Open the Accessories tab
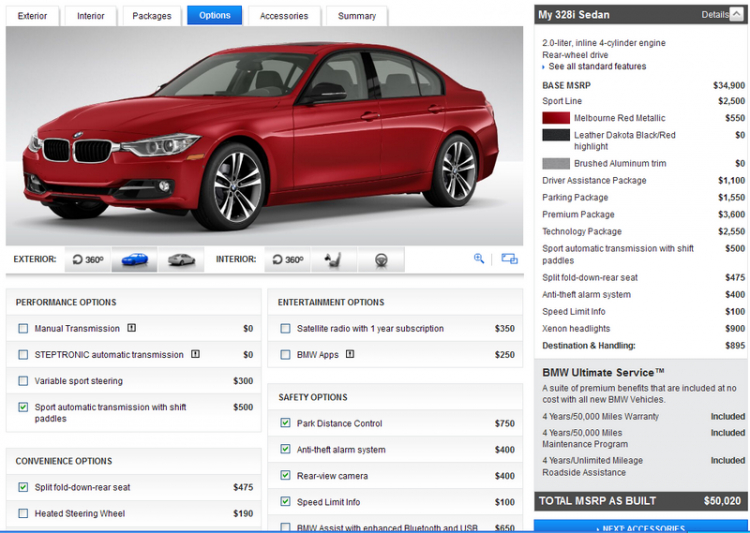This screenshot has height=533, width=750. click(284, 16)
